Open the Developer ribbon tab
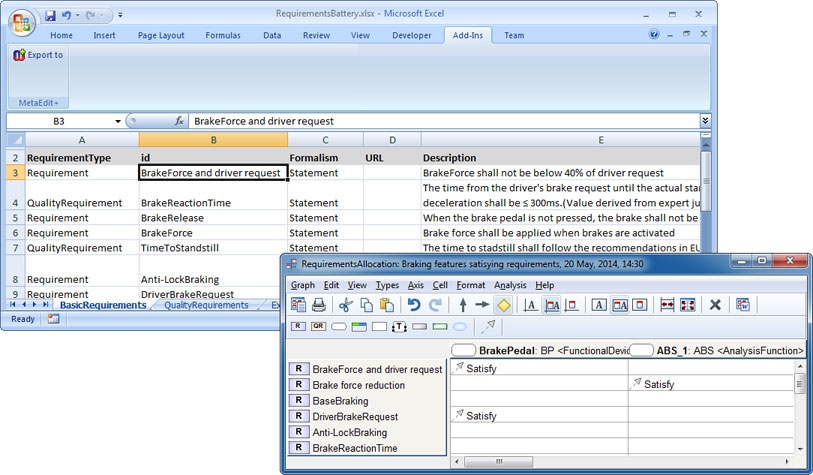This screenshot has height=475, width=813. [x=412, y=35]
